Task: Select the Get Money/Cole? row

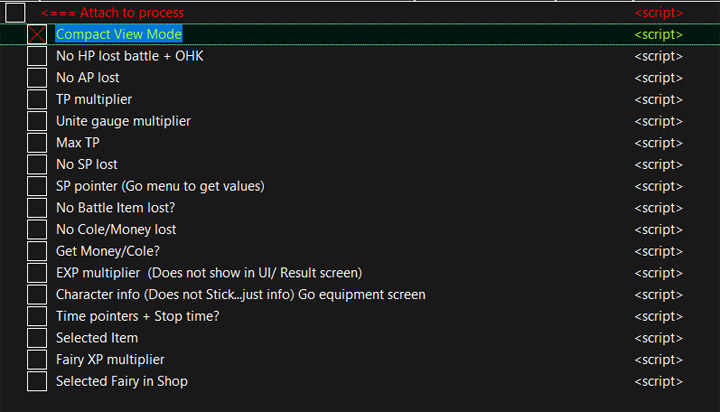Action: 109,251
